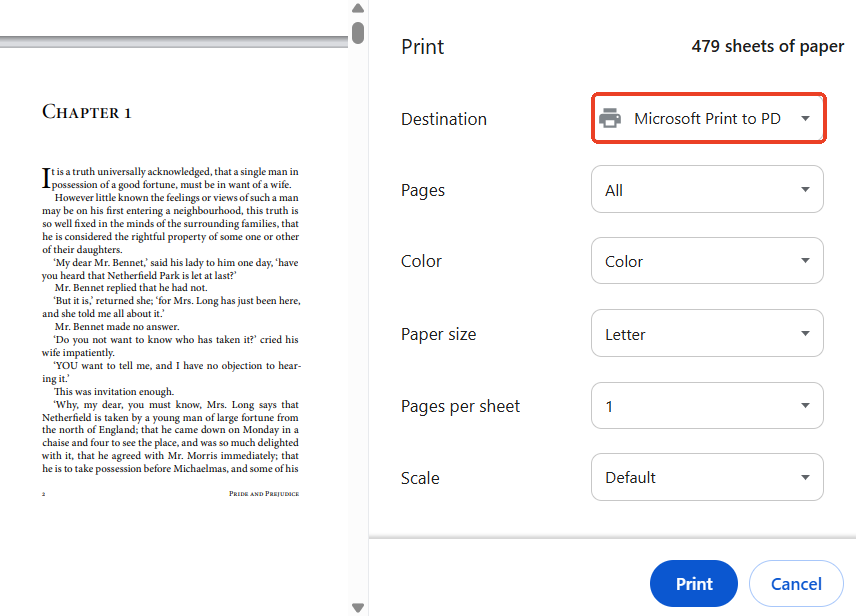Click the 479 sheets of paper summary
This screenshot has height=616, width=856.
[x=767, y=47]
